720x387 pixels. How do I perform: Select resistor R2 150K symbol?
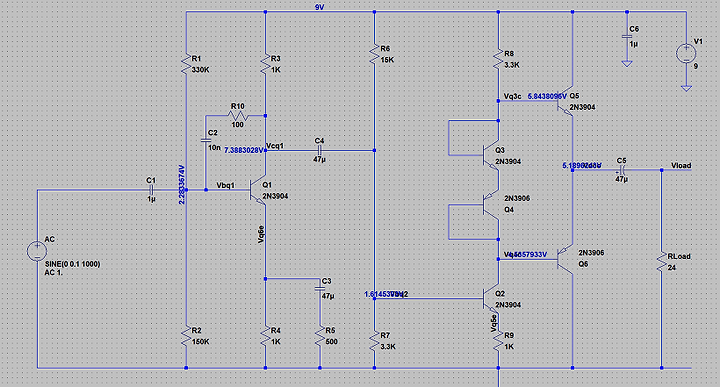pos(186,336)
